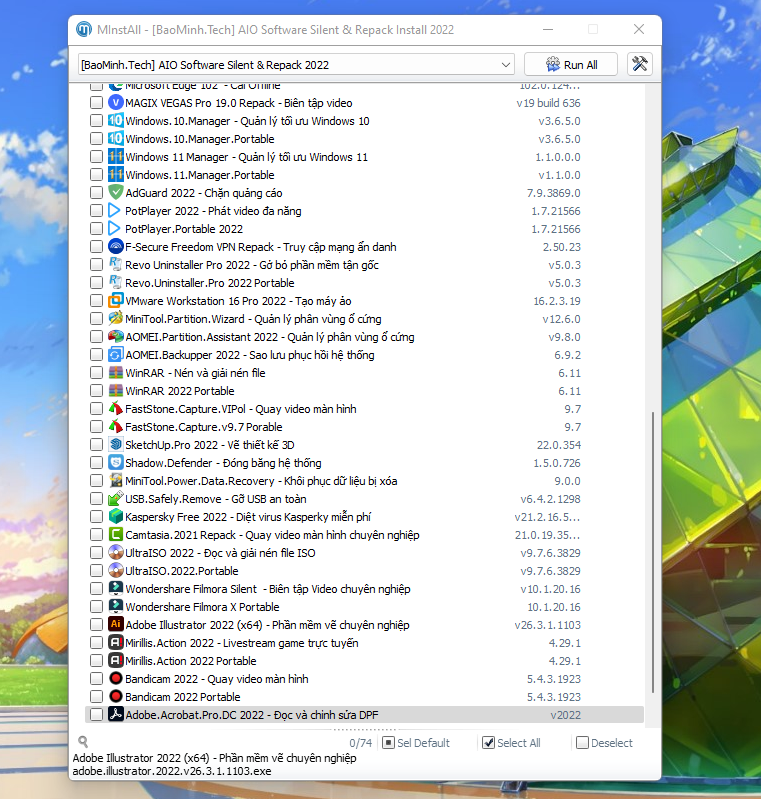This screenshot has width=761, height=799.
Task: Click the AOMEI.Backupper 2022 icon
Action: point(116,355)
